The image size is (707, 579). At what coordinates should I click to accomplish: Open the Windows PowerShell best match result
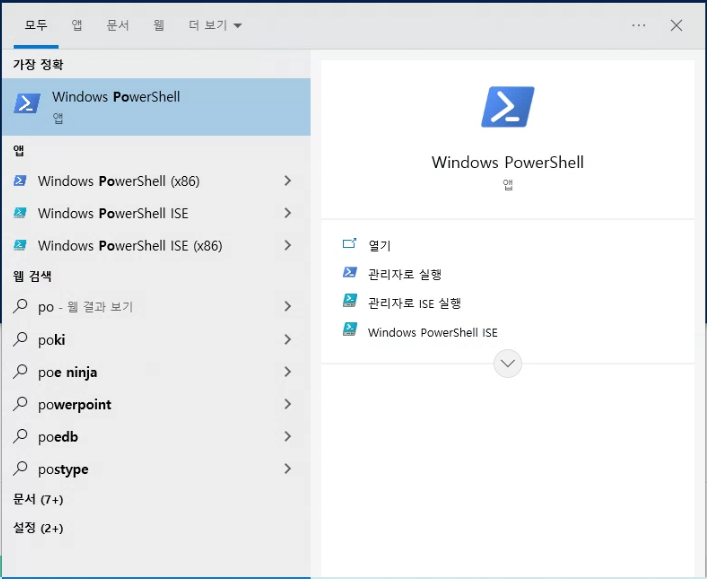(x=156, y=107)
